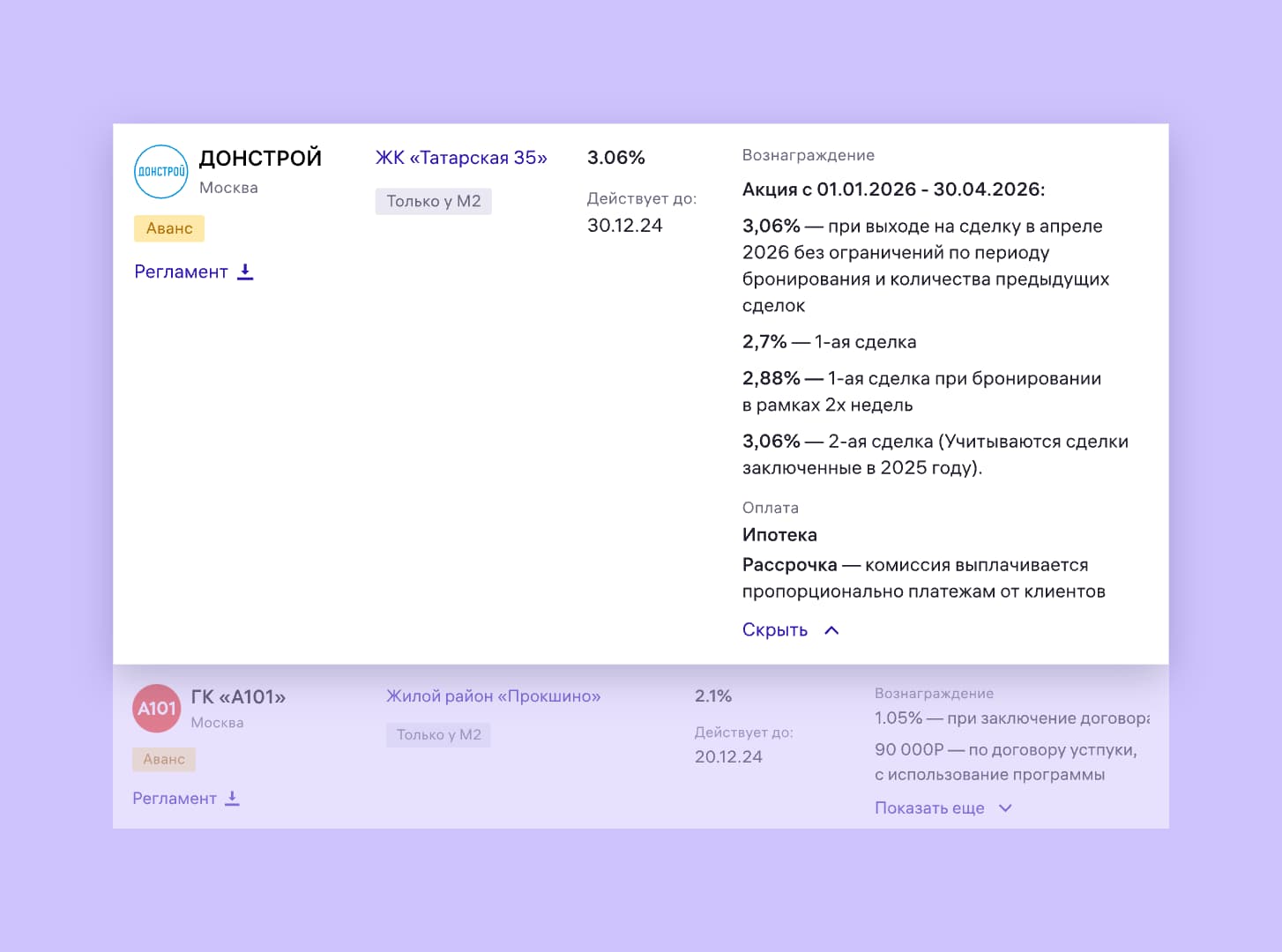Screen dimensions: 1282x952
Task: Click the Оплата section label
Action: tap(771, 508)
